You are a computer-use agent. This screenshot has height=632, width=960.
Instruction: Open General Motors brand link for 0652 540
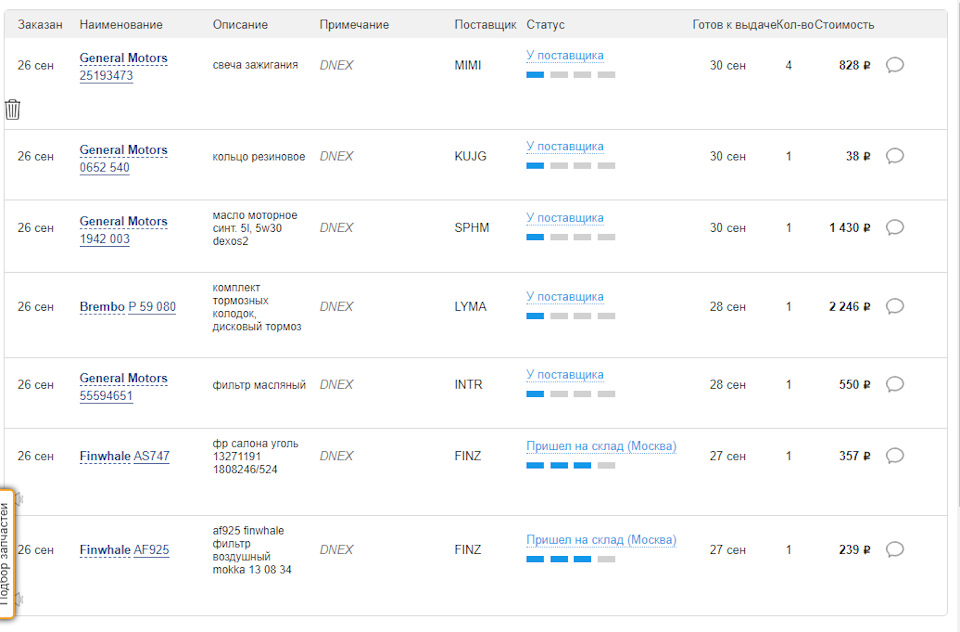123,150
